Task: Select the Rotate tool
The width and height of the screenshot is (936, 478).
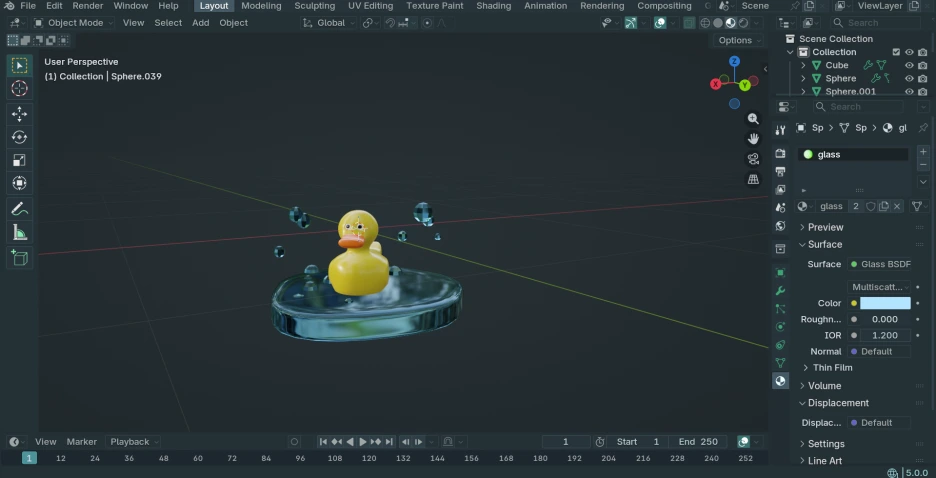Action: (x=20, y=137)
